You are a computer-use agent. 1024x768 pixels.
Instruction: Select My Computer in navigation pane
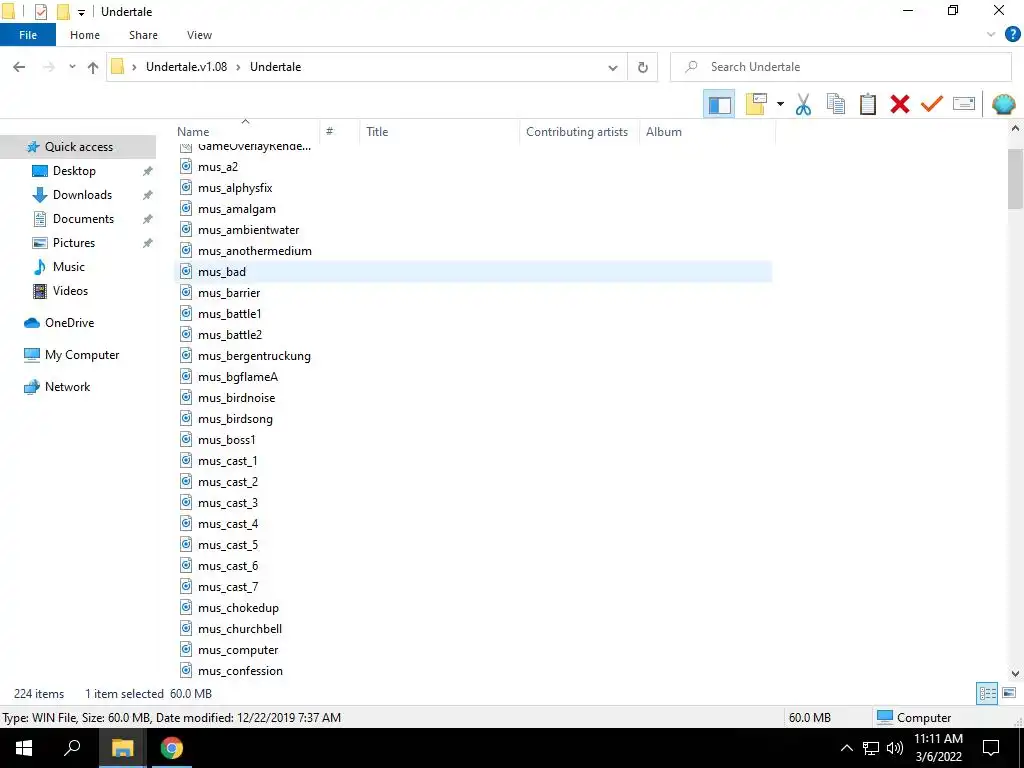point(82,355)
